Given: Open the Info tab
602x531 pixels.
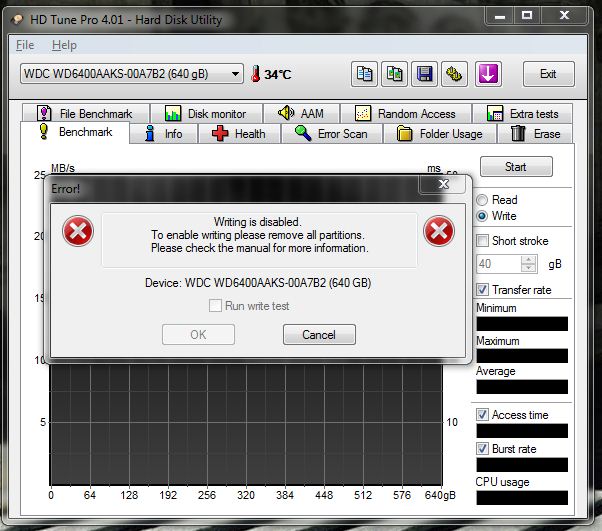Looking at the screenshot, I should [164, 134].
